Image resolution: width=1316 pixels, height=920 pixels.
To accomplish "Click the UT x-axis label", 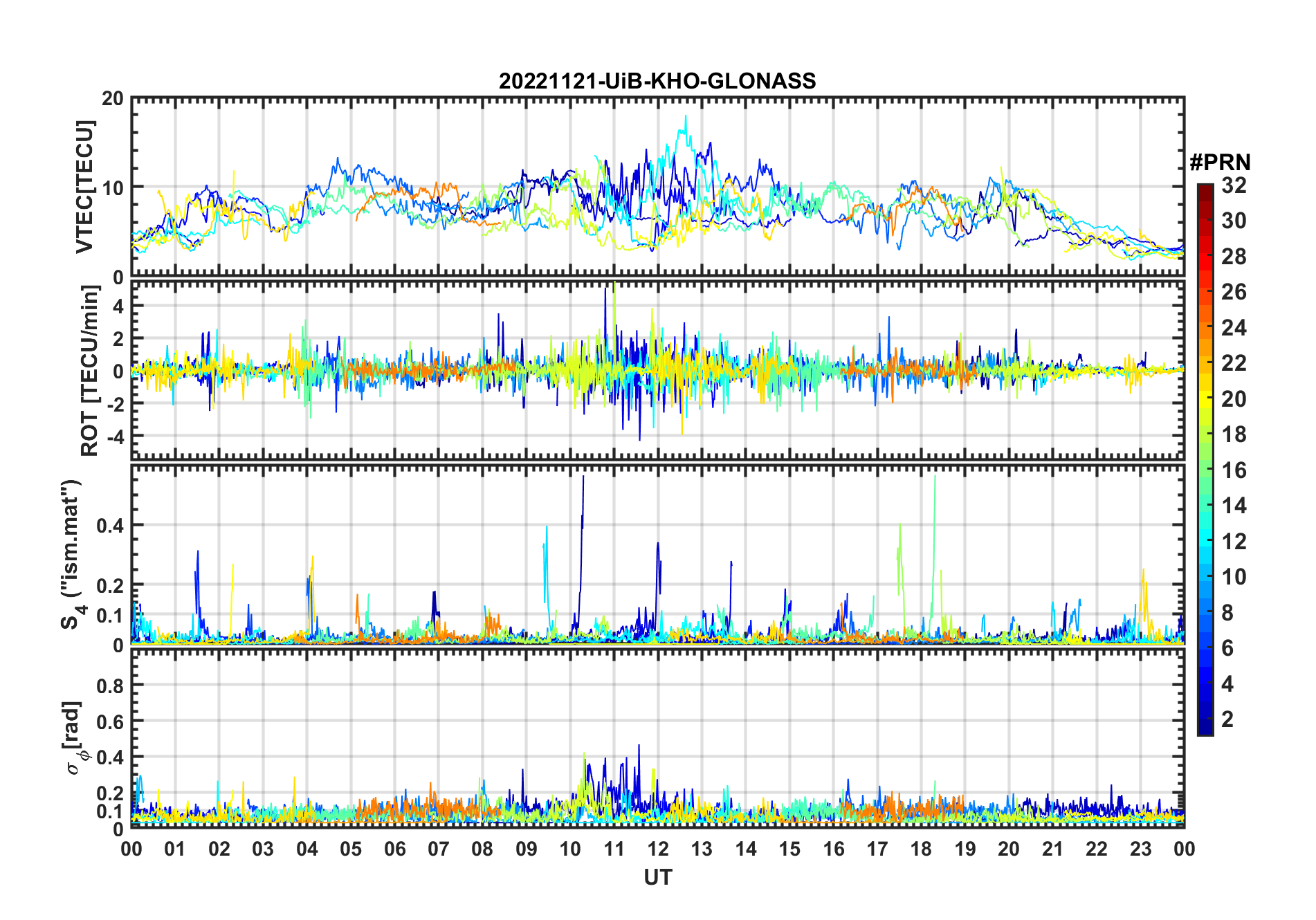I will click(x=658, y=877).
